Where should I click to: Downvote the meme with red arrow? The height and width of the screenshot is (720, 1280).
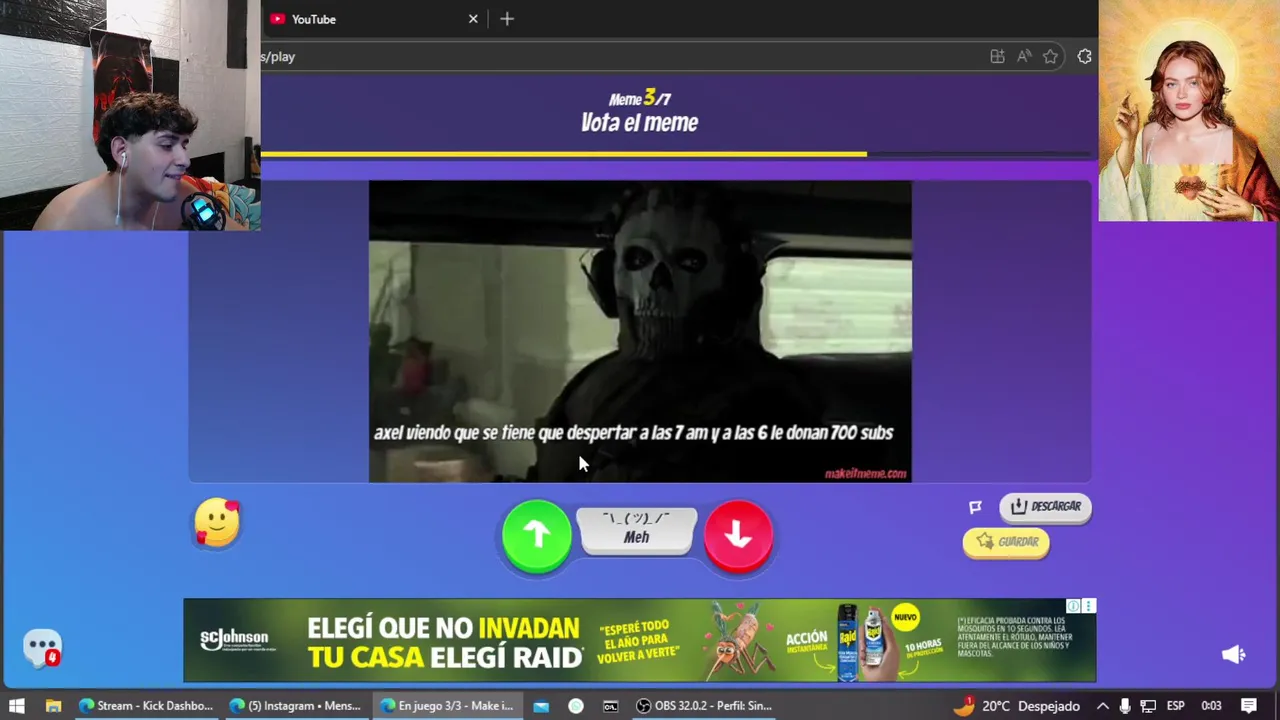[738, 536]
